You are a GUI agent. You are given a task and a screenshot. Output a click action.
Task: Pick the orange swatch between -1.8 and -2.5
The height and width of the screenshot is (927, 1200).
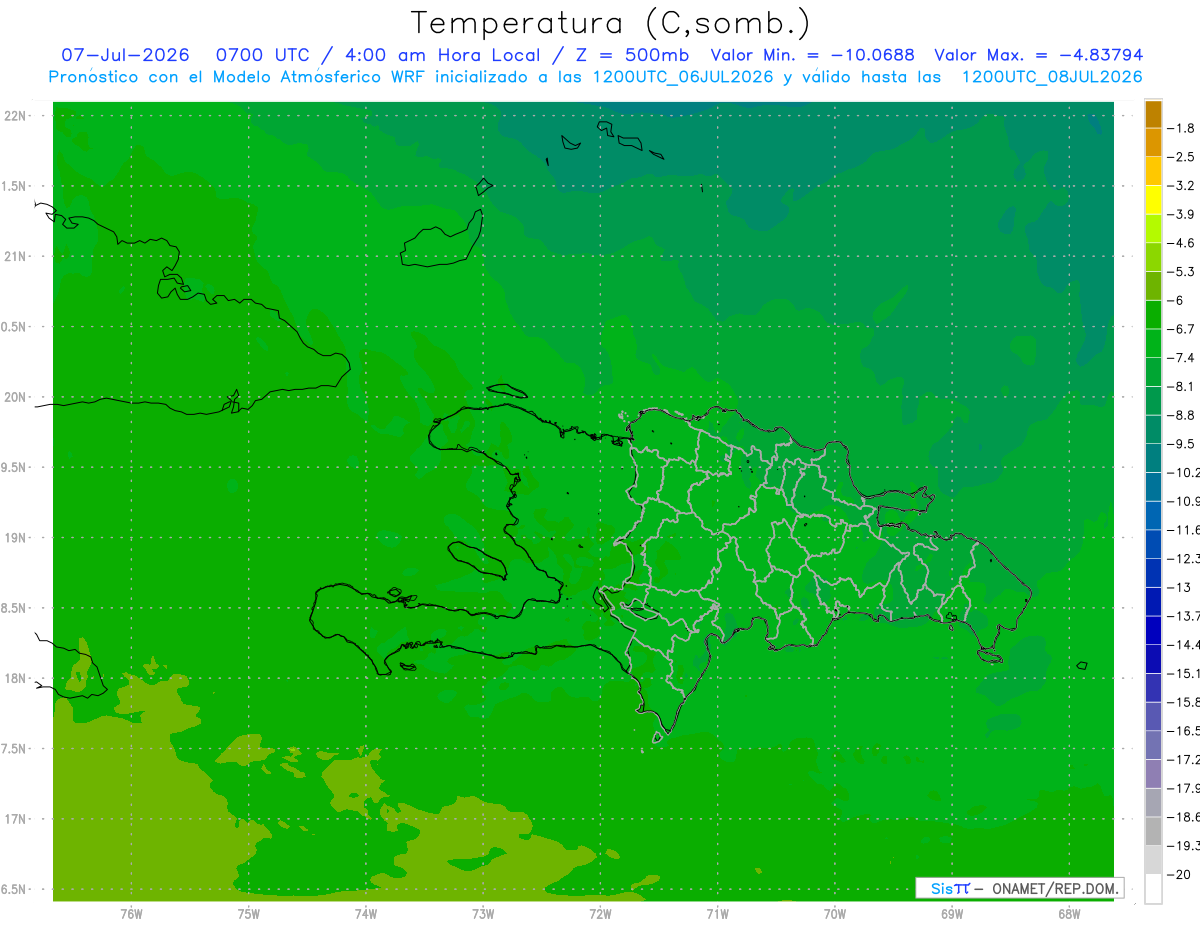point(1153,143)
